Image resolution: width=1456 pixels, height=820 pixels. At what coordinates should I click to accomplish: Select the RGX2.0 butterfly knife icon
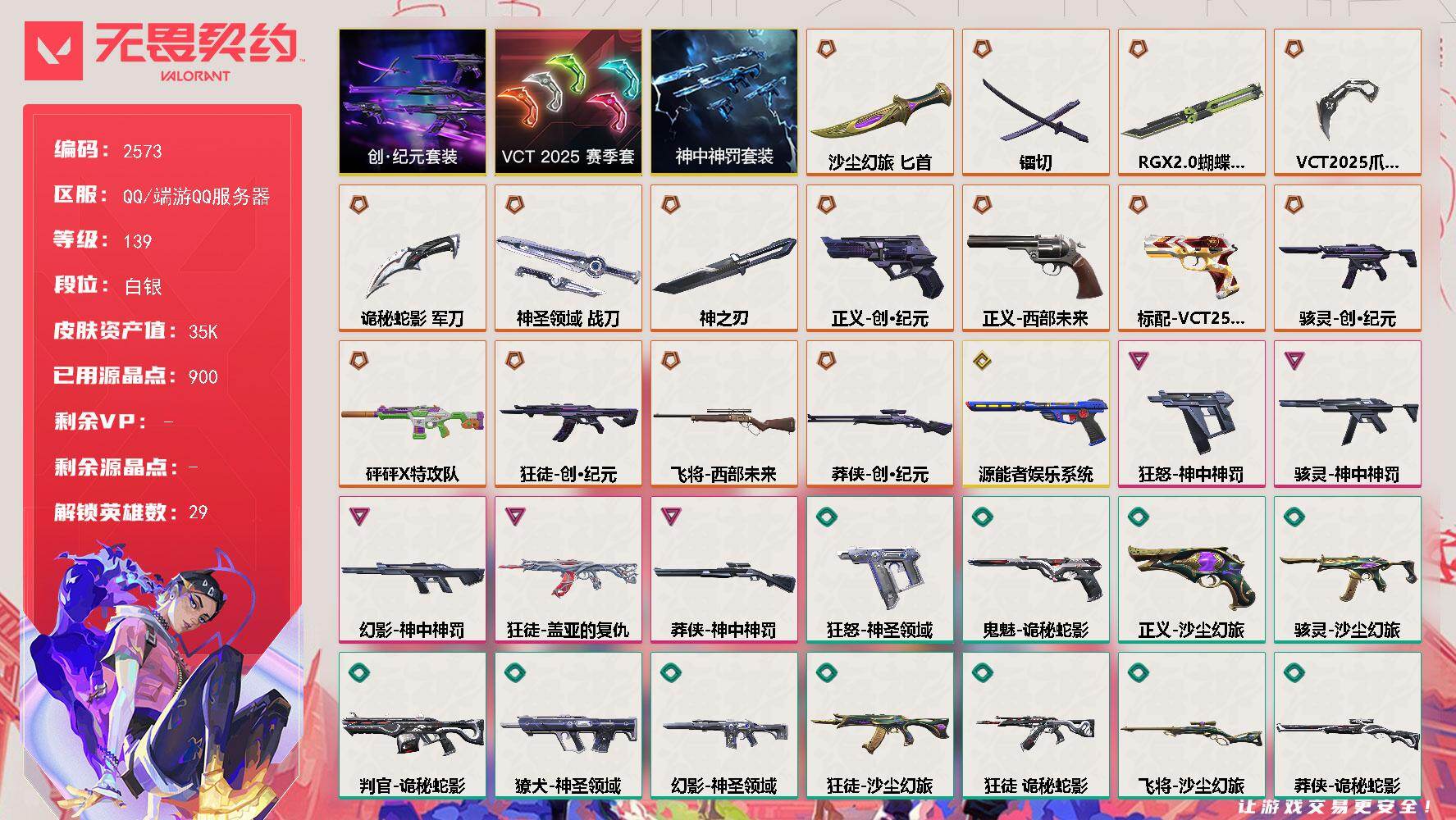tap(1192, 111)
